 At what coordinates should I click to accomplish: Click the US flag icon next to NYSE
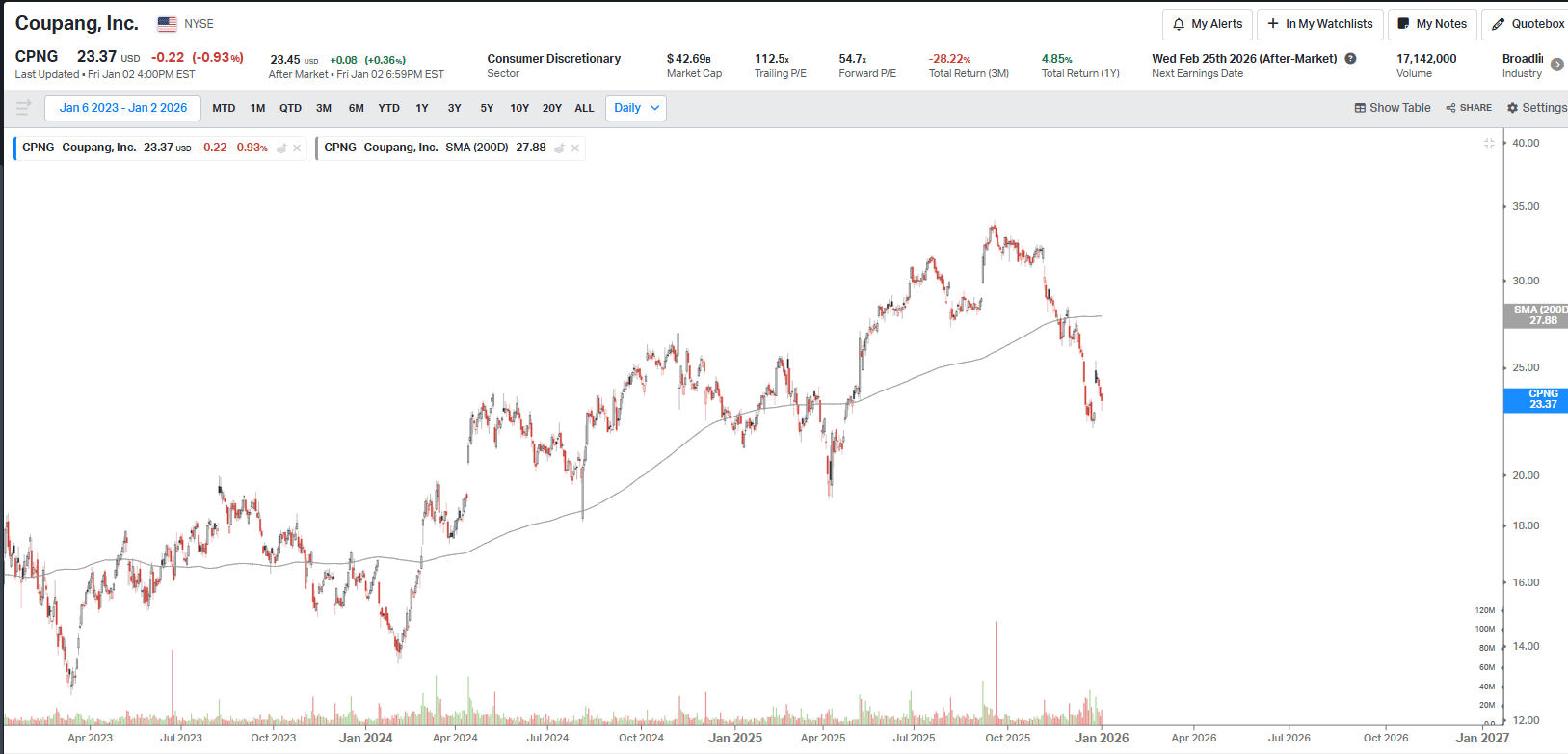tap(167, 24)
